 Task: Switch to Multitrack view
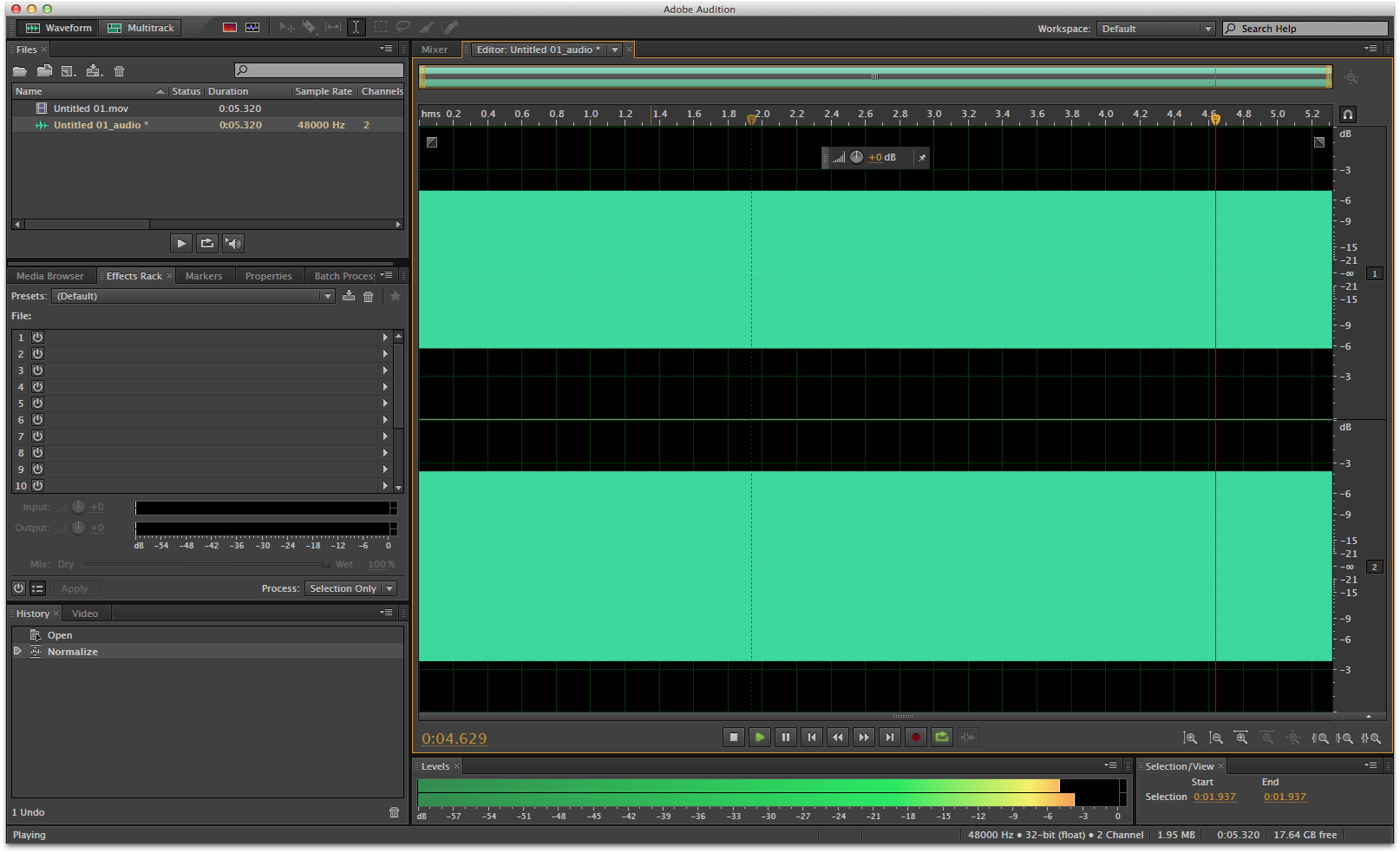(141, 28)
